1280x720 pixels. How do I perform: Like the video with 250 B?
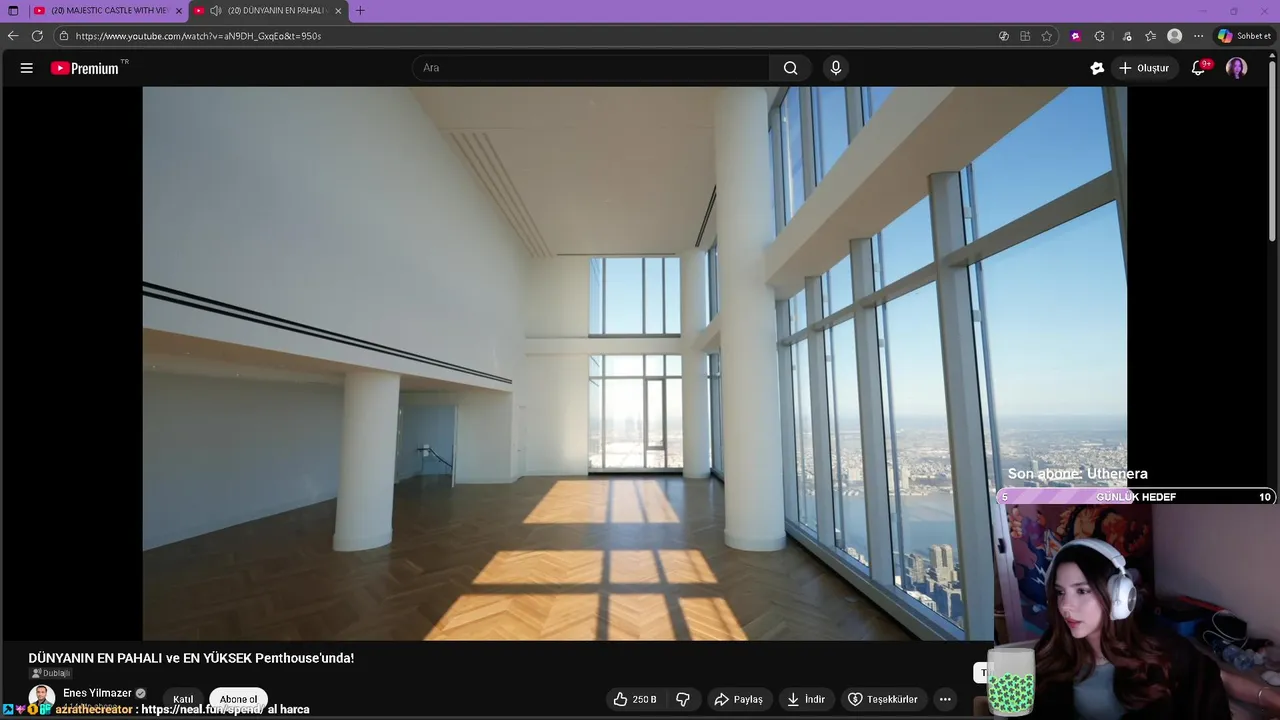635,699
